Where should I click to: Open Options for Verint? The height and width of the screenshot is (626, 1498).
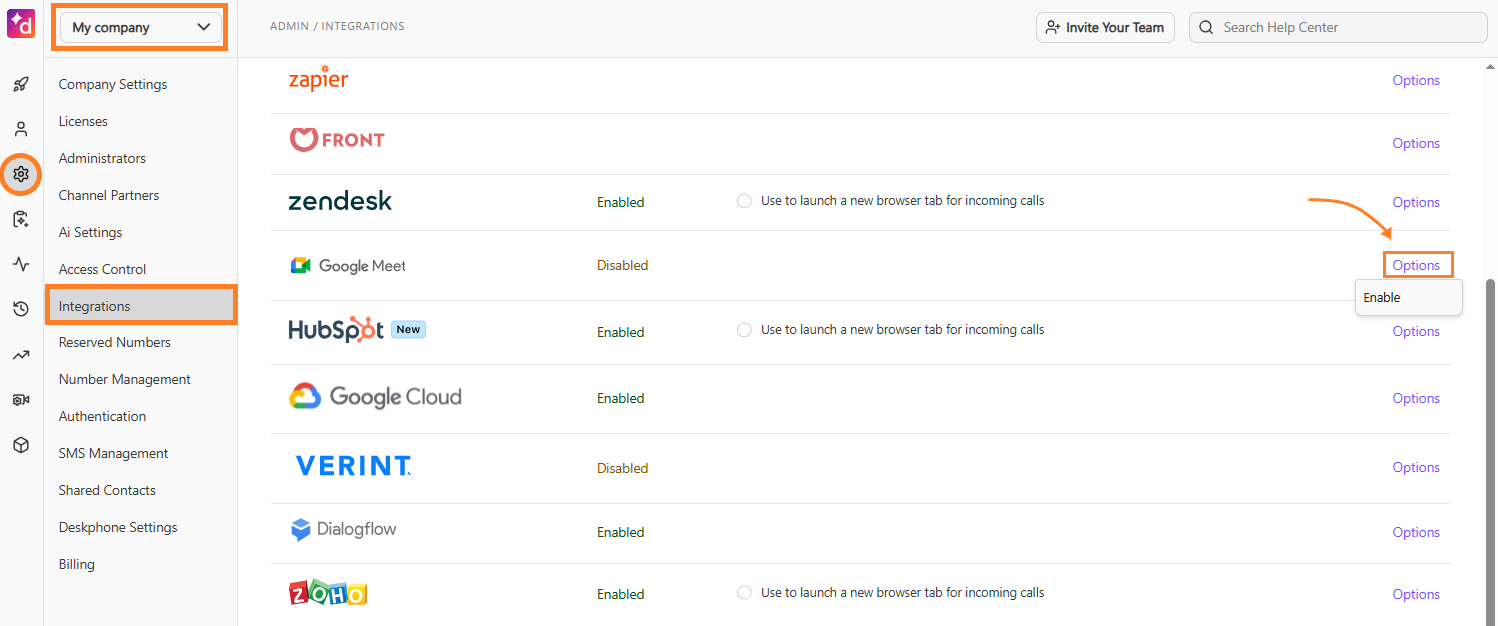point(1416,467)
